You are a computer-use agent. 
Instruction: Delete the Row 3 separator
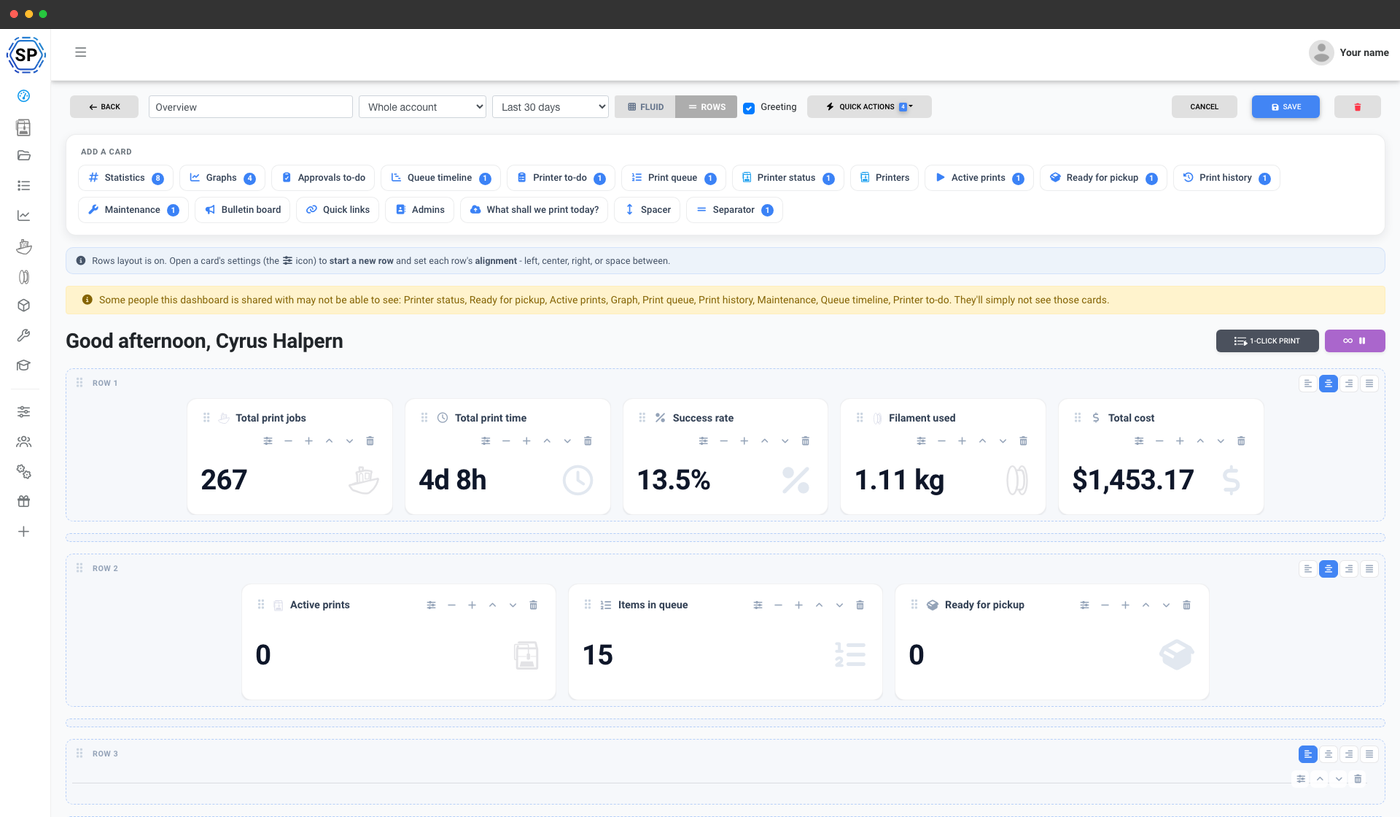[1358, 779]
